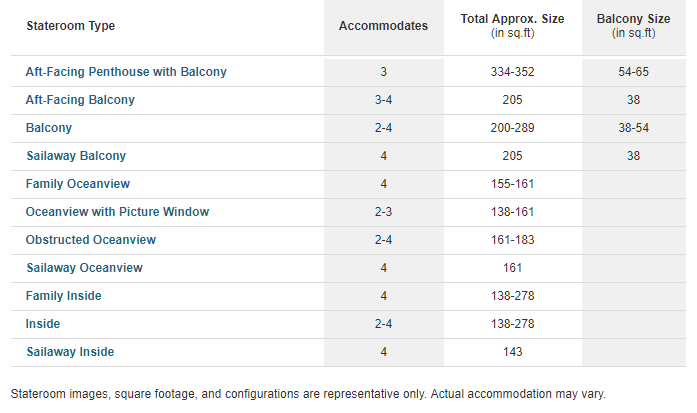Select the Obstructed Oceanview link
This screenshot has width=697, height=413.
(x=91, y=240)
